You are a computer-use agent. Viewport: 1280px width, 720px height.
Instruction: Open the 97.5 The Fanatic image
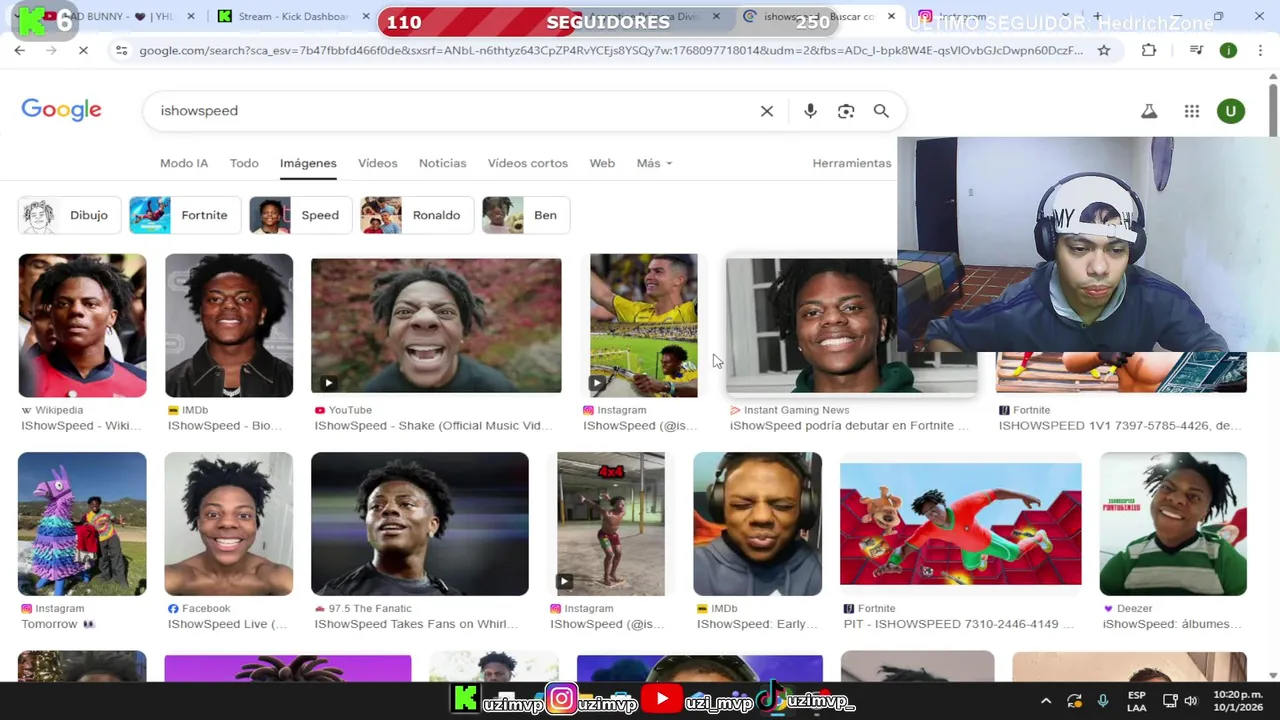pos(420,524)
